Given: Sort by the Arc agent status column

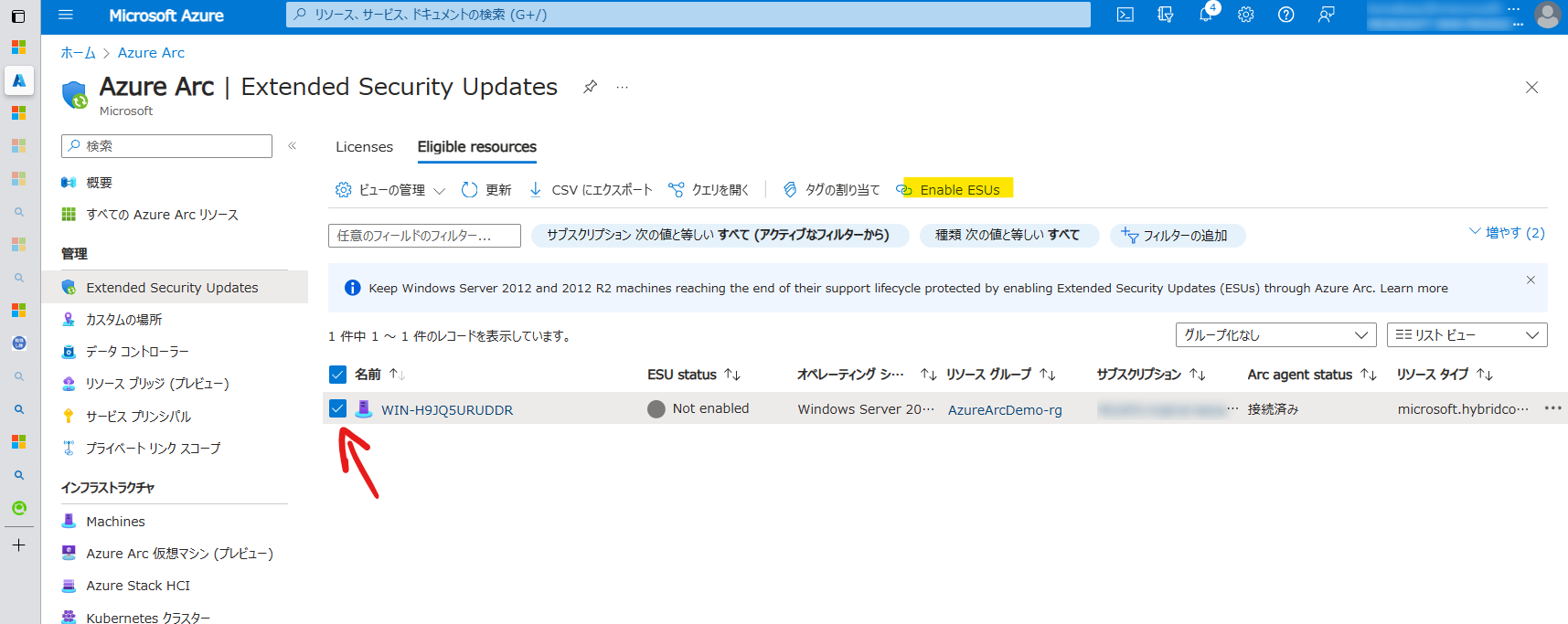Looking at the screenshot, I should (1312, 375).
